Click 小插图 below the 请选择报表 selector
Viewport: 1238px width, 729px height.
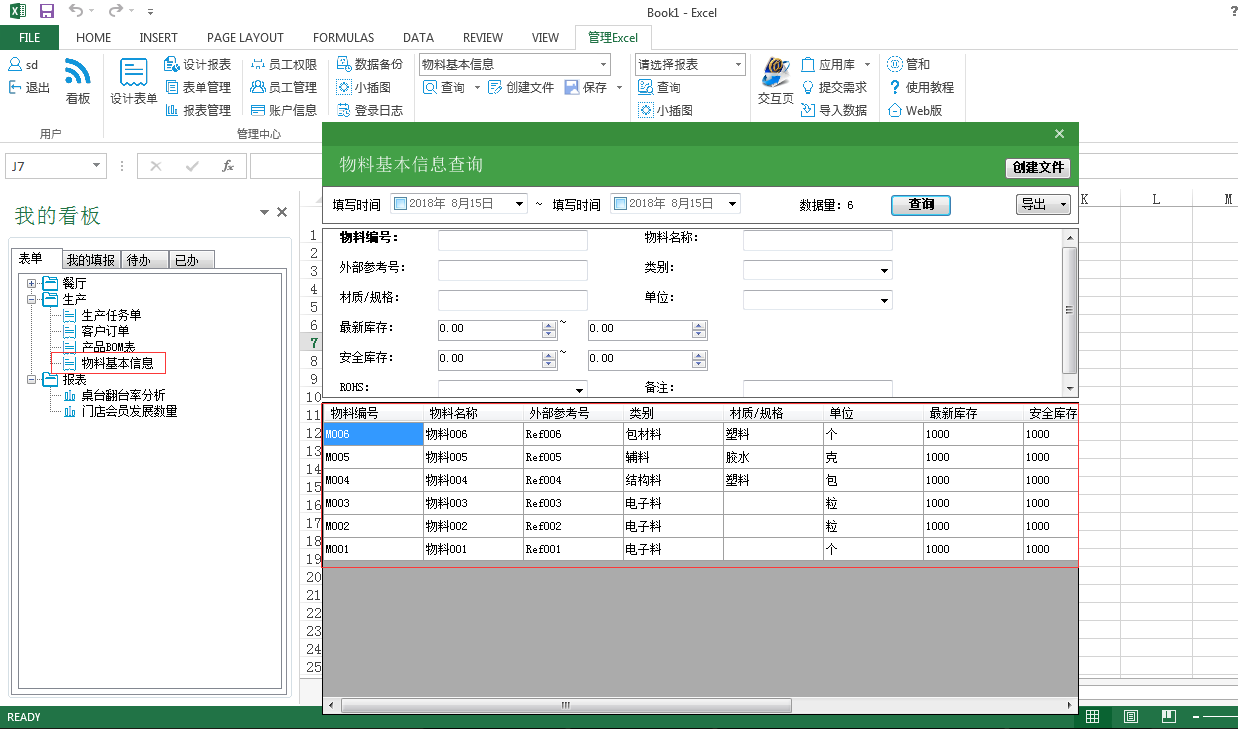coord(666,110)
